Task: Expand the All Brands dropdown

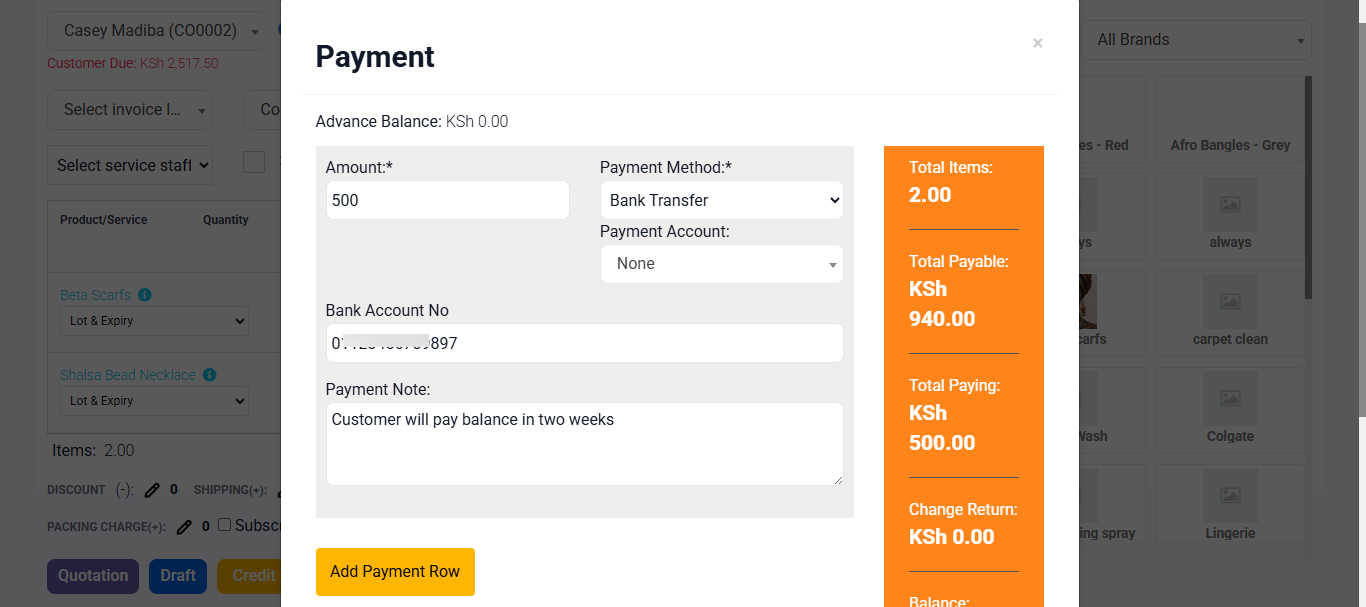Action: (x=1196, y=40)
